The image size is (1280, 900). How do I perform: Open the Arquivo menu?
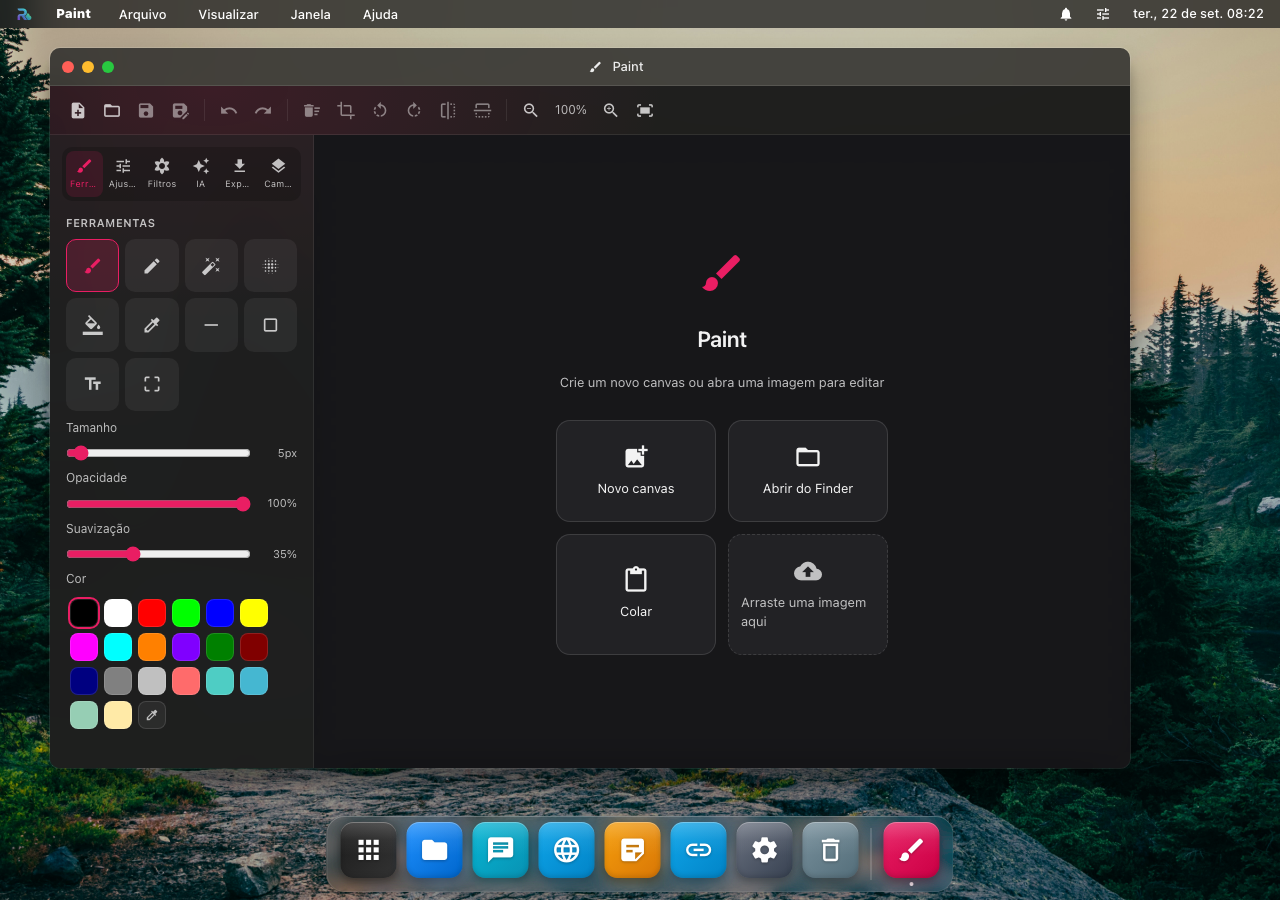[x=143, y=14]
